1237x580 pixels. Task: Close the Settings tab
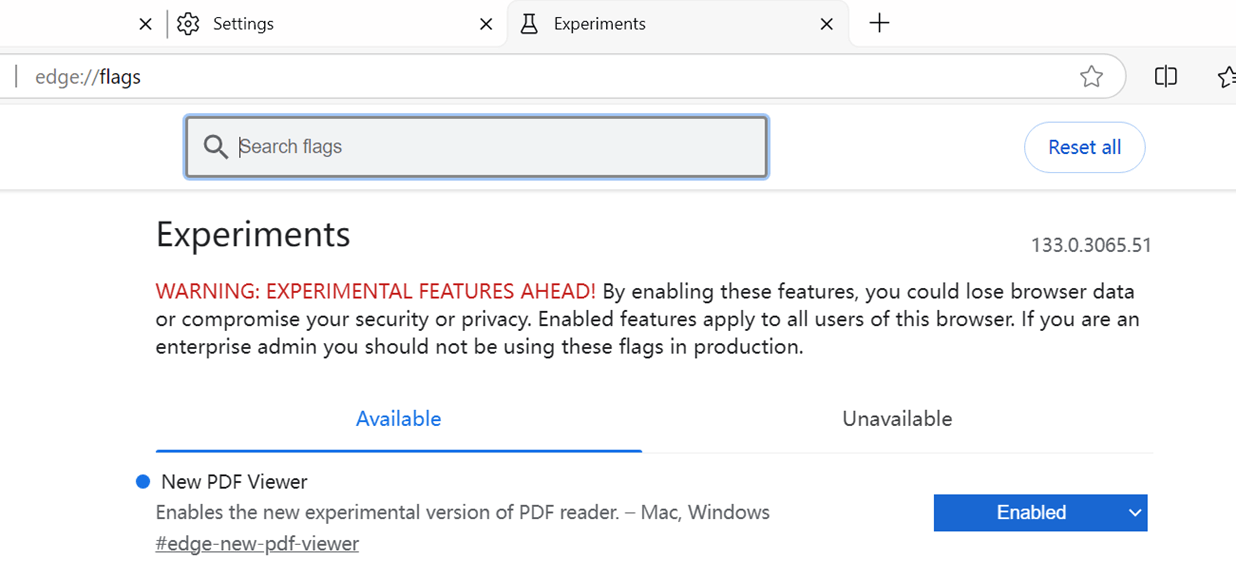point(486,24)
